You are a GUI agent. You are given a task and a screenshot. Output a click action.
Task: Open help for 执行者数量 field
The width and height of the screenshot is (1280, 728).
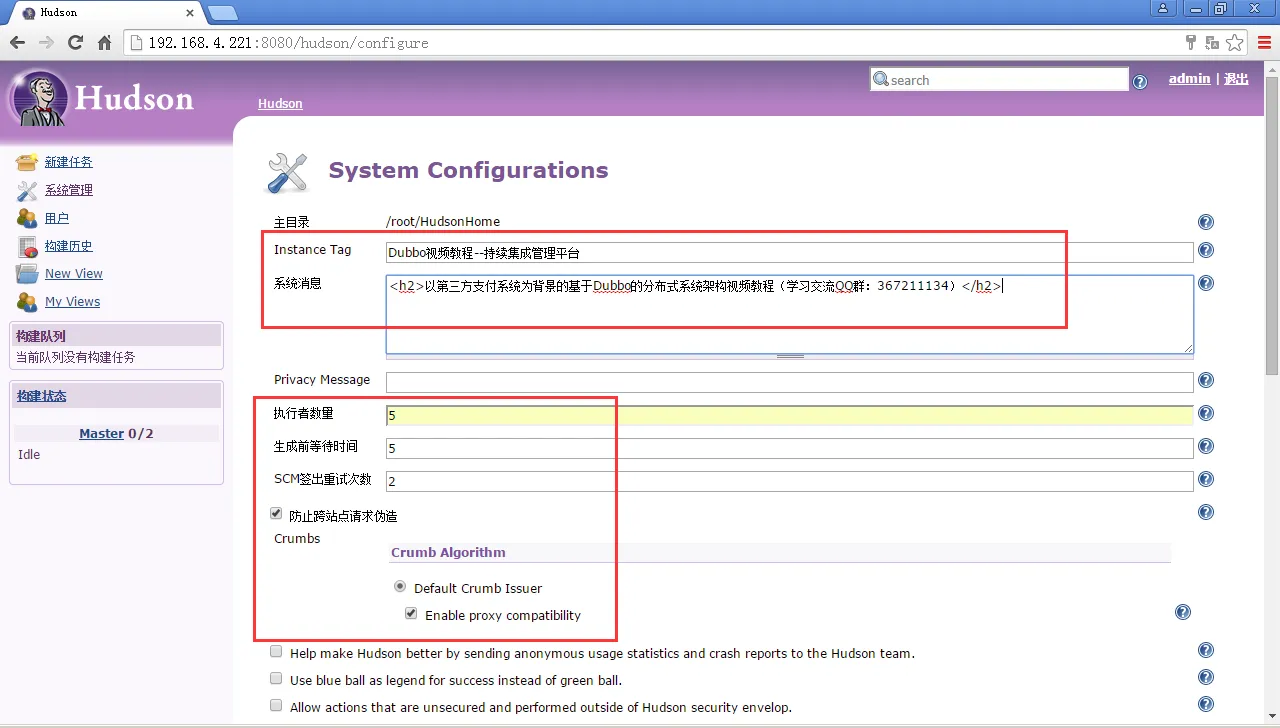[1206, 413]
